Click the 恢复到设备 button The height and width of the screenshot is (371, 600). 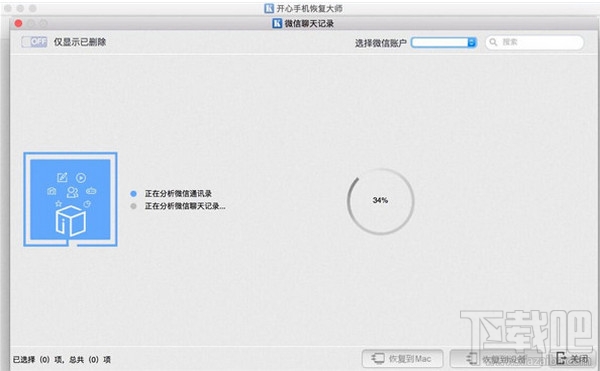[497, 358]
